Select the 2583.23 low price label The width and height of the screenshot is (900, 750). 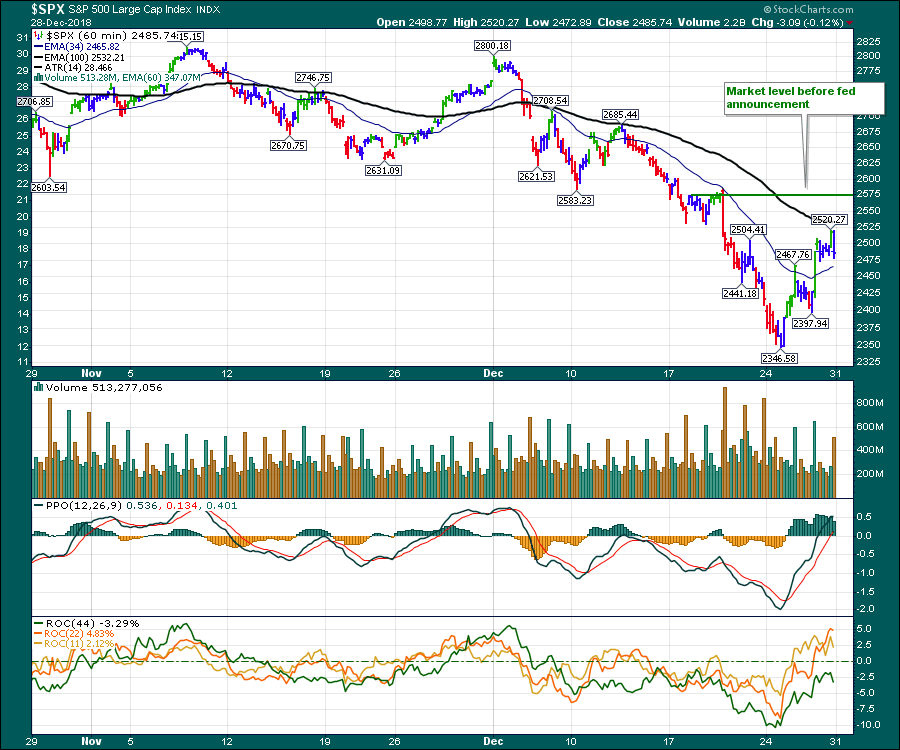tap(575, 201)
